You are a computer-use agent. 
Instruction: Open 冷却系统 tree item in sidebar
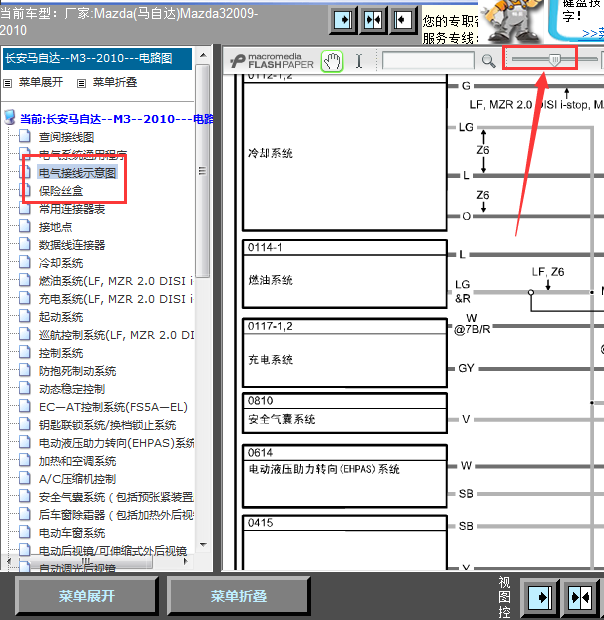[61, 263]
